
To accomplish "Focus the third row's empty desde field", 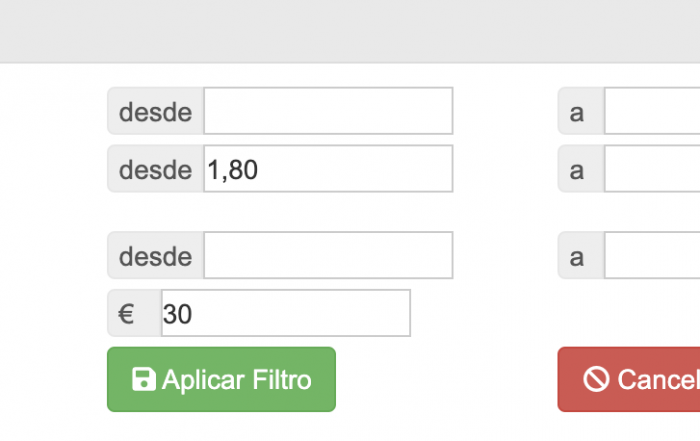I will [329, 255].
